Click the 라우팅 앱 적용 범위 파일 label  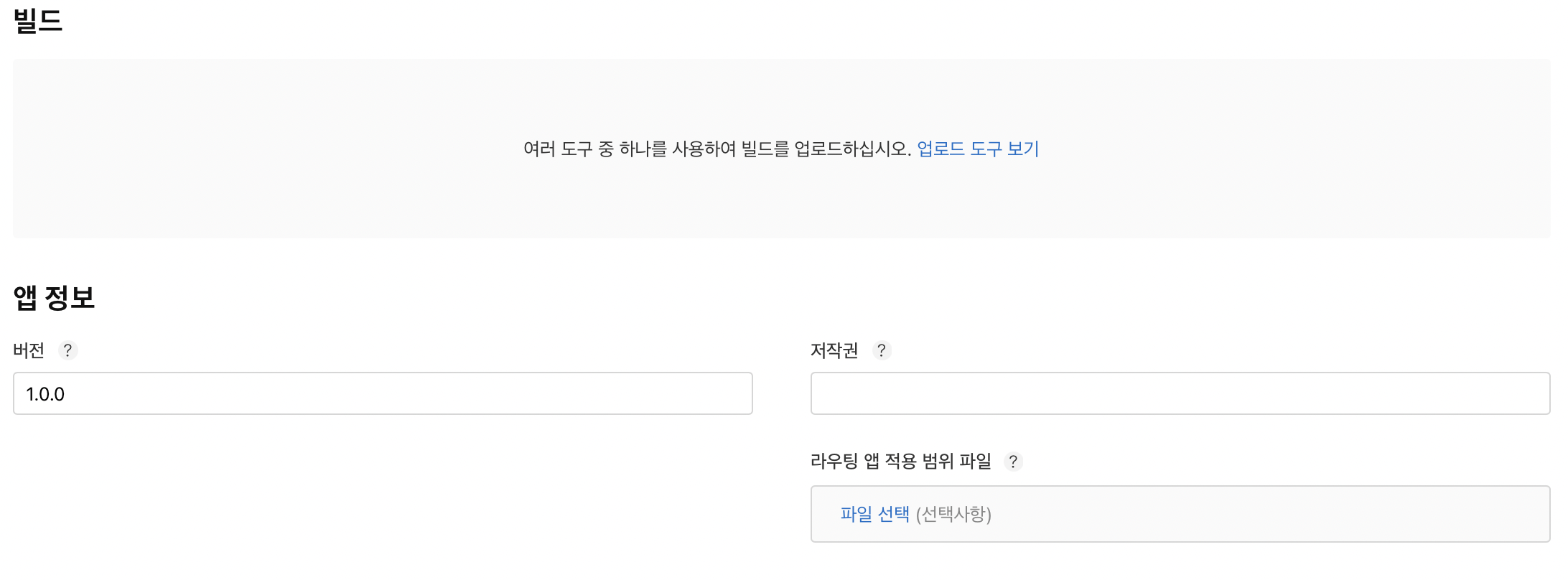click(901, 461)
